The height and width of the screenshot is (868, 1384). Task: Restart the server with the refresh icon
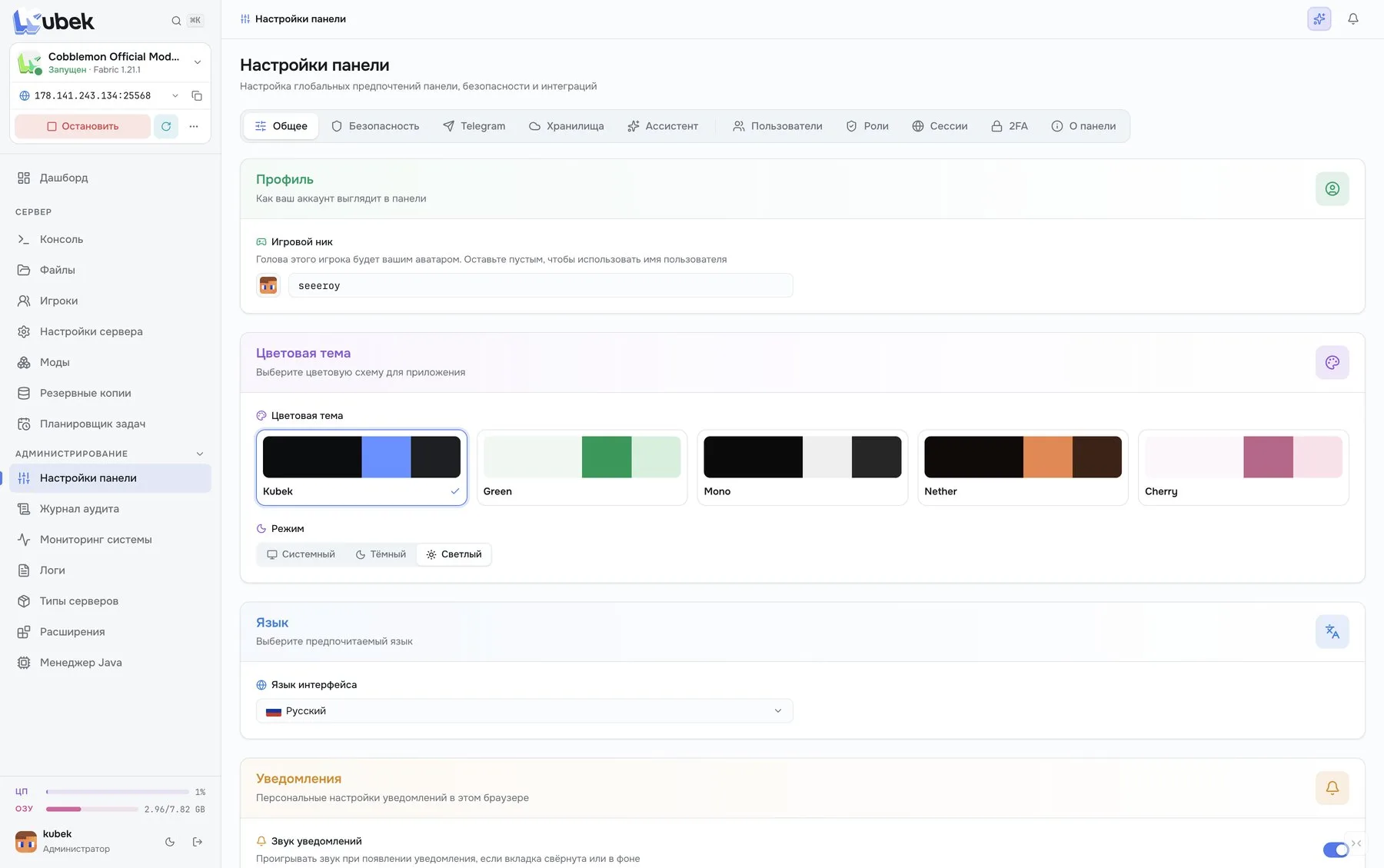coord(166,126)
